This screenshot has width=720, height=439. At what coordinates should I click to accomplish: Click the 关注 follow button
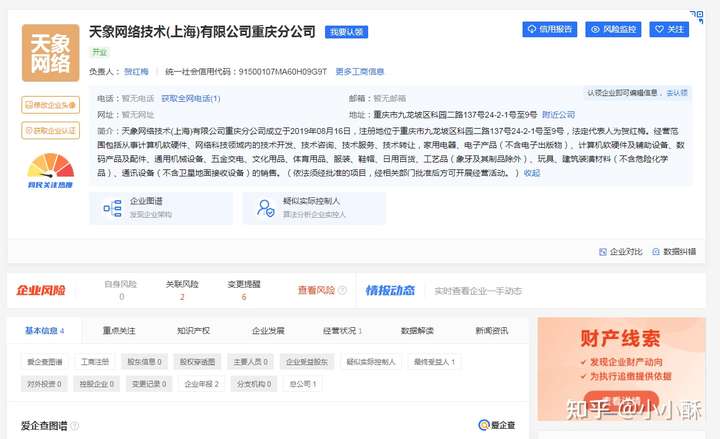pyautogui.click(x=669, y=29)
